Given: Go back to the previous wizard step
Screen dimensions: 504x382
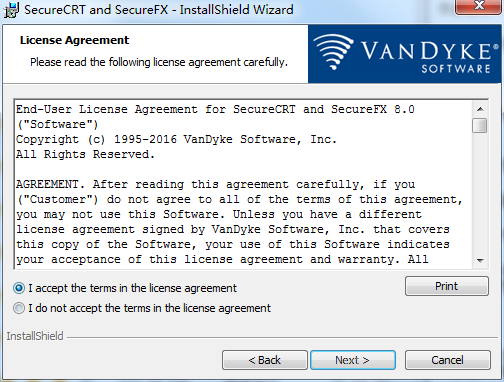Looking at the screenshot, I should pos(265,360).
